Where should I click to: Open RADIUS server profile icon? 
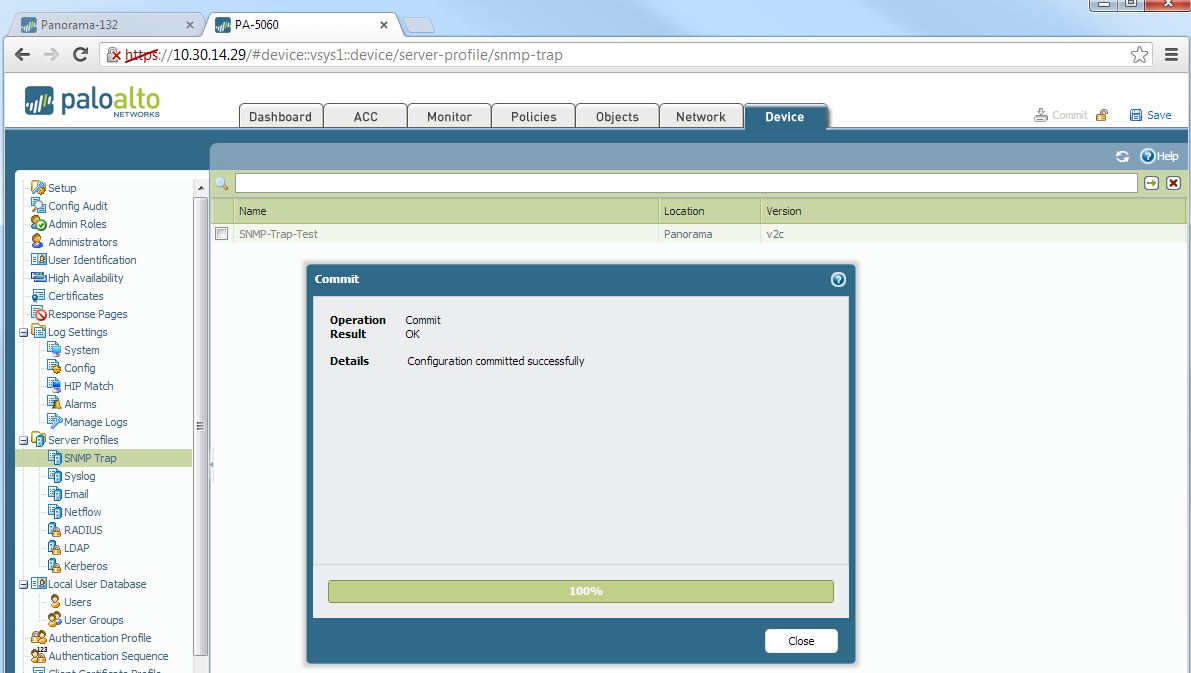[54, 529]
